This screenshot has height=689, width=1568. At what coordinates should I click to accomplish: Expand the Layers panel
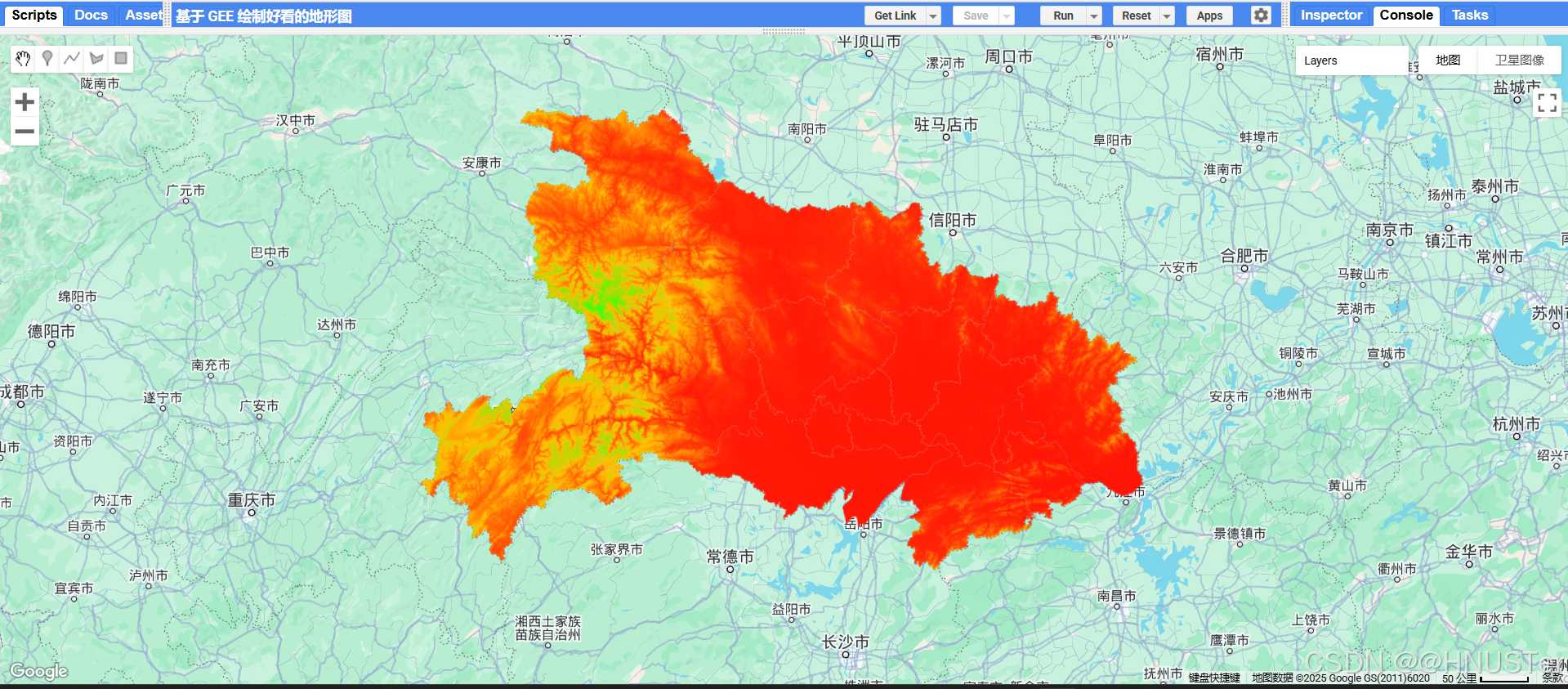[x=1351, y=60]
